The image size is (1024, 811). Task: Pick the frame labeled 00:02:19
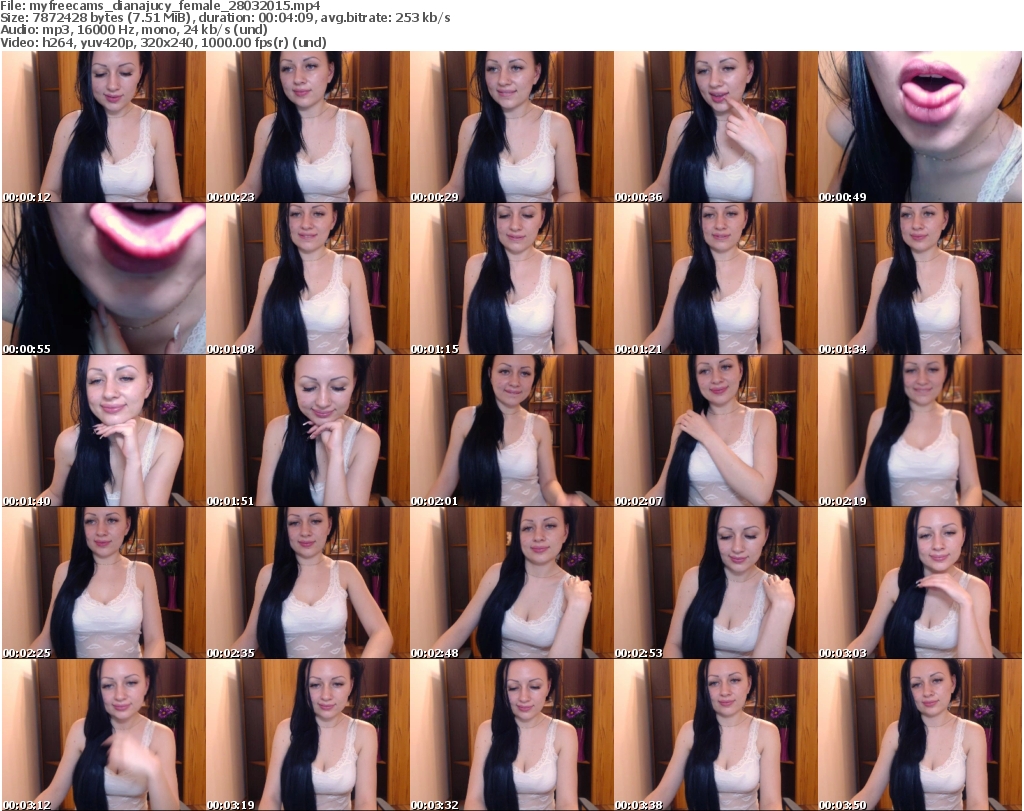click(920, 431)
